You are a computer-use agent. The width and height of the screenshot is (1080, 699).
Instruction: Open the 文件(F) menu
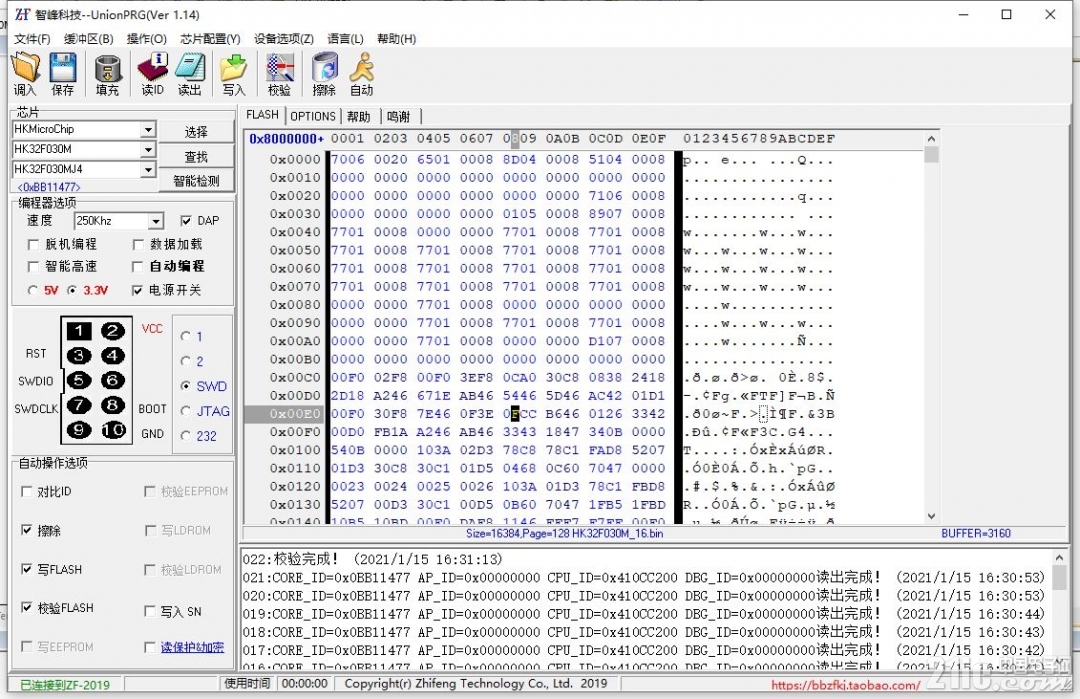click(x=32, y=39)
